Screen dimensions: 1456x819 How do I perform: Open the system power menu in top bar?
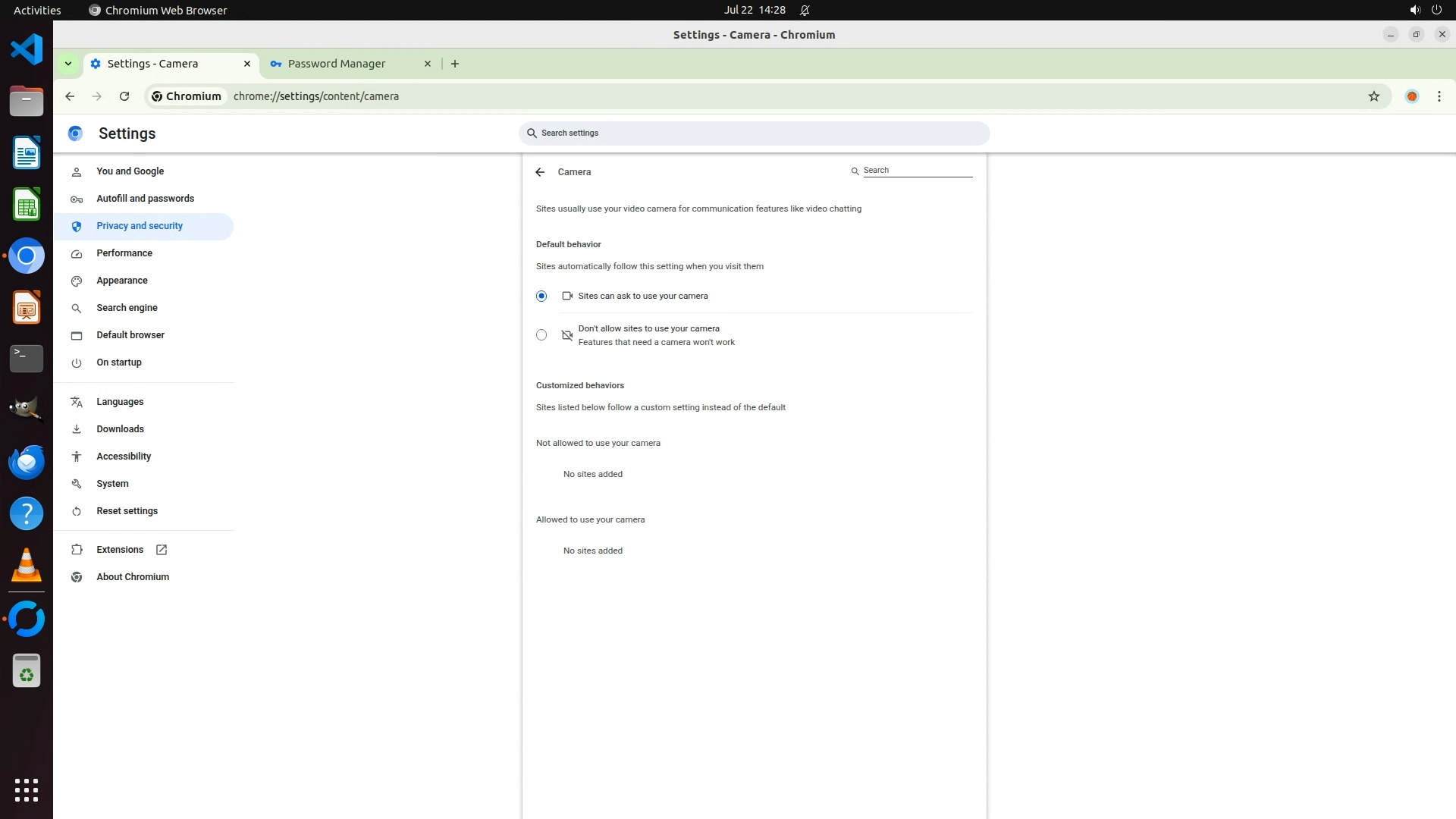pos(1436,10)
